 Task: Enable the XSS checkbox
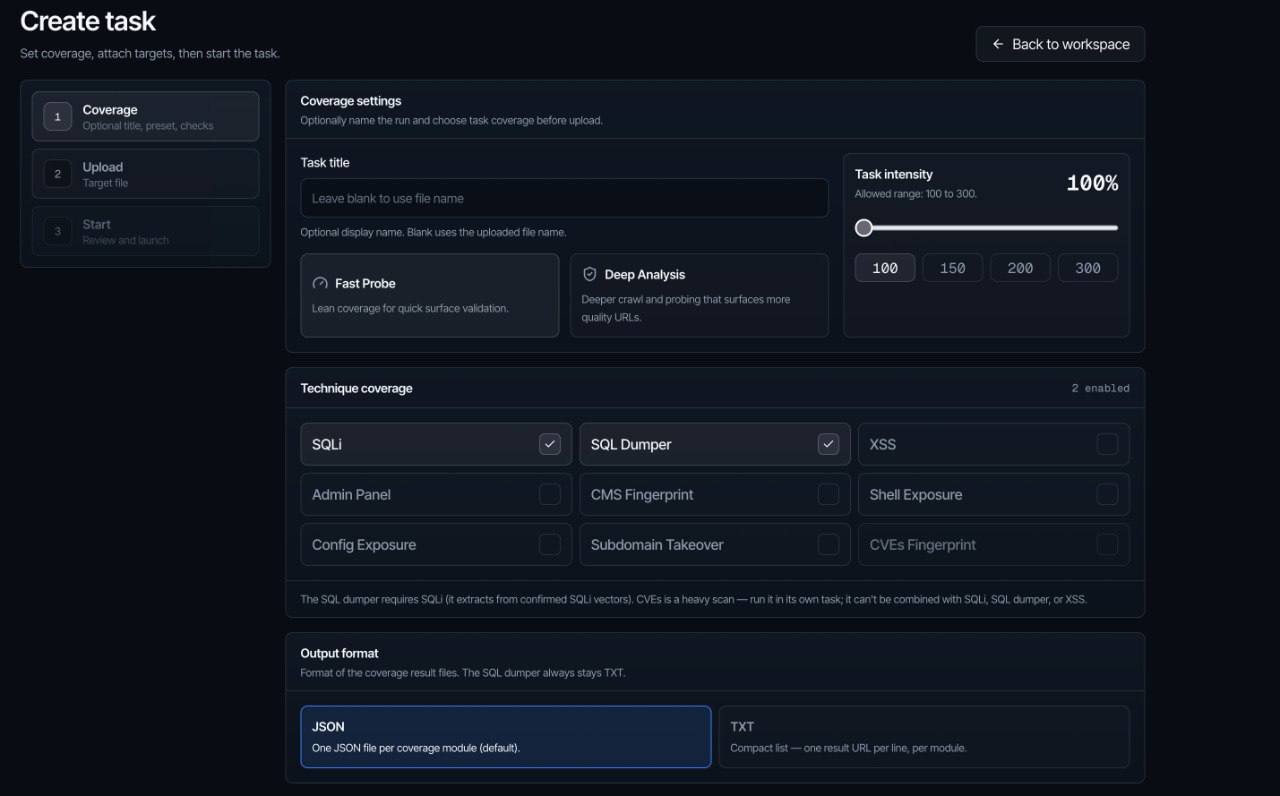point(1107,444)
